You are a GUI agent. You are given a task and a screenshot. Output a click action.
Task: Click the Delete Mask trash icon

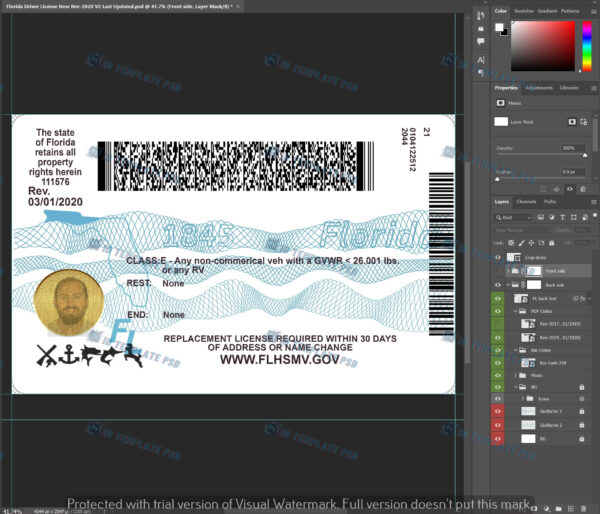click(583, 189)
